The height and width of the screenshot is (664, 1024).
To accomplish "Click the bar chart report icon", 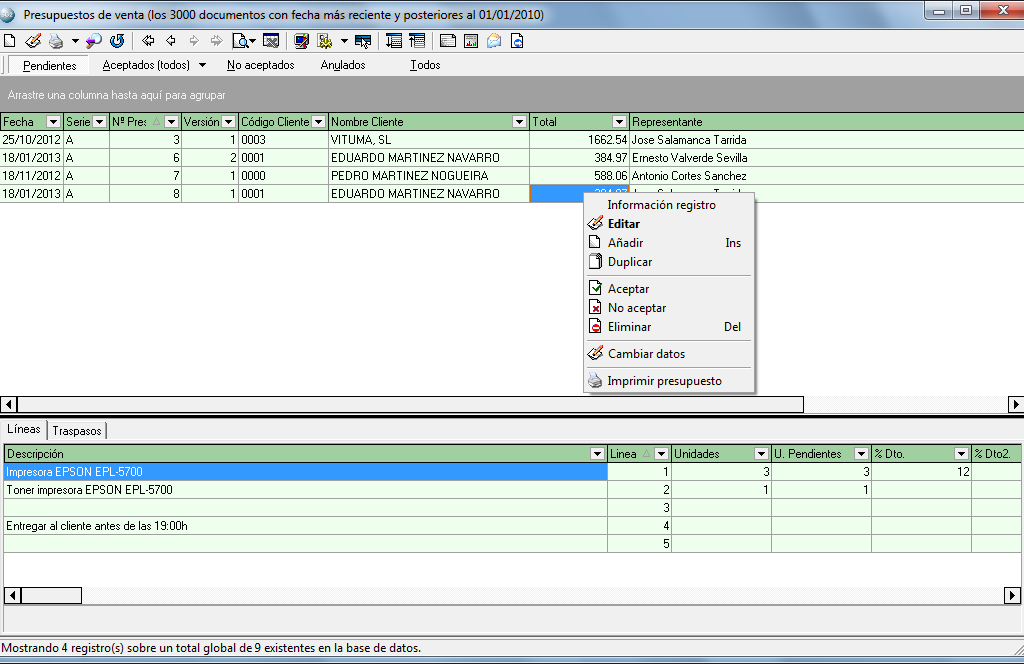I will point(471,41).
